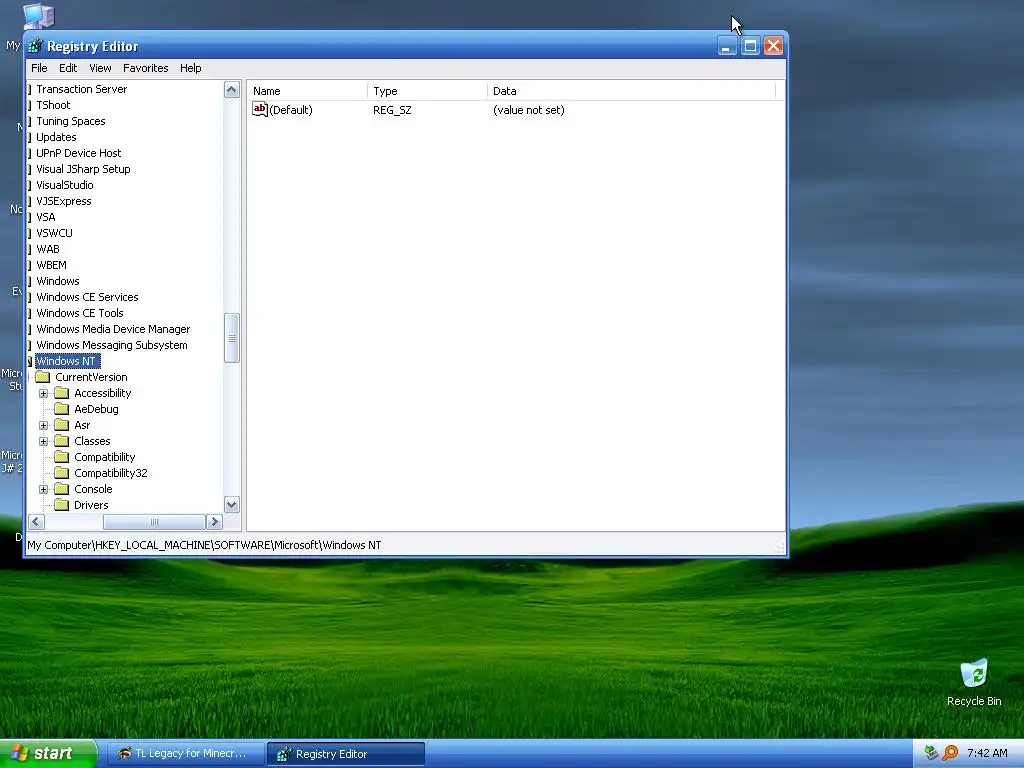
Task: Click the (Default) string value icon
Action: (x=260, y=110)
